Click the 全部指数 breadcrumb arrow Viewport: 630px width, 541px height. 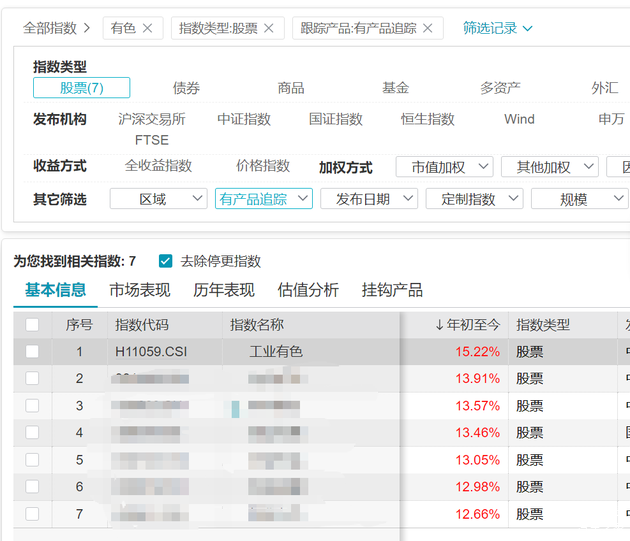[87, 28]
